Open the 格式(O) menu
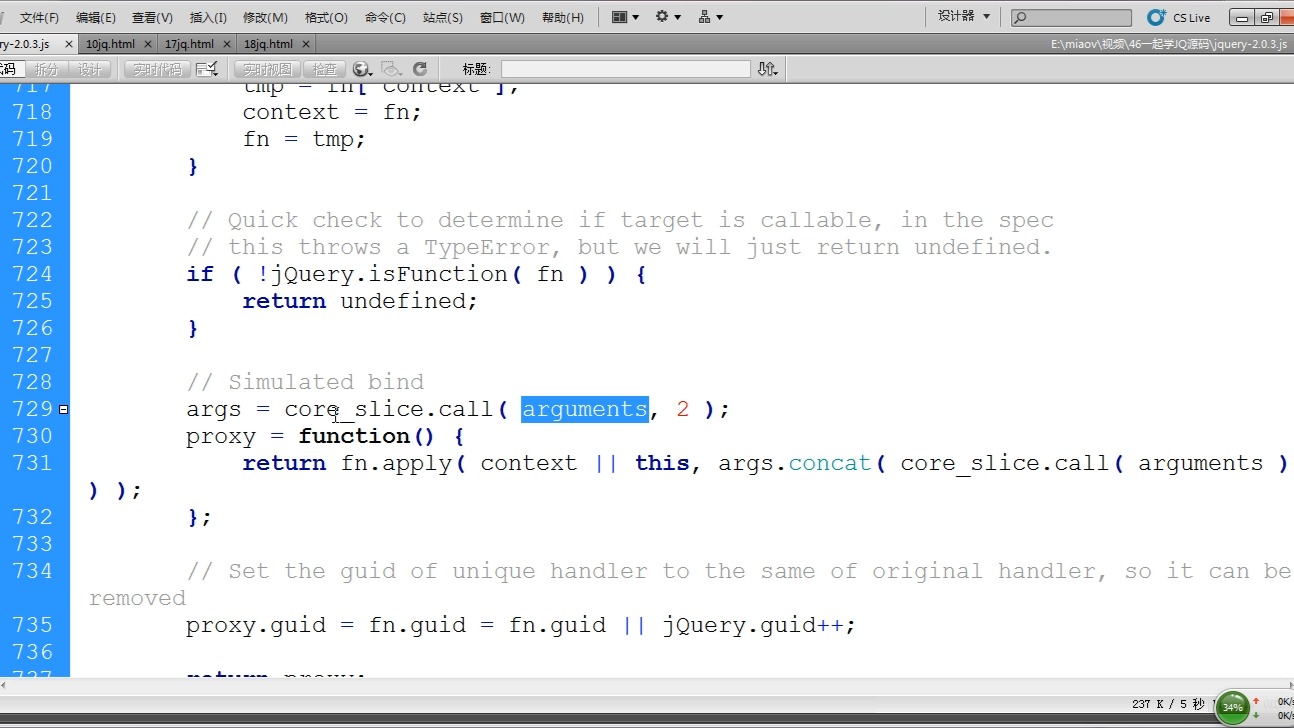 (x=326, y=17)
